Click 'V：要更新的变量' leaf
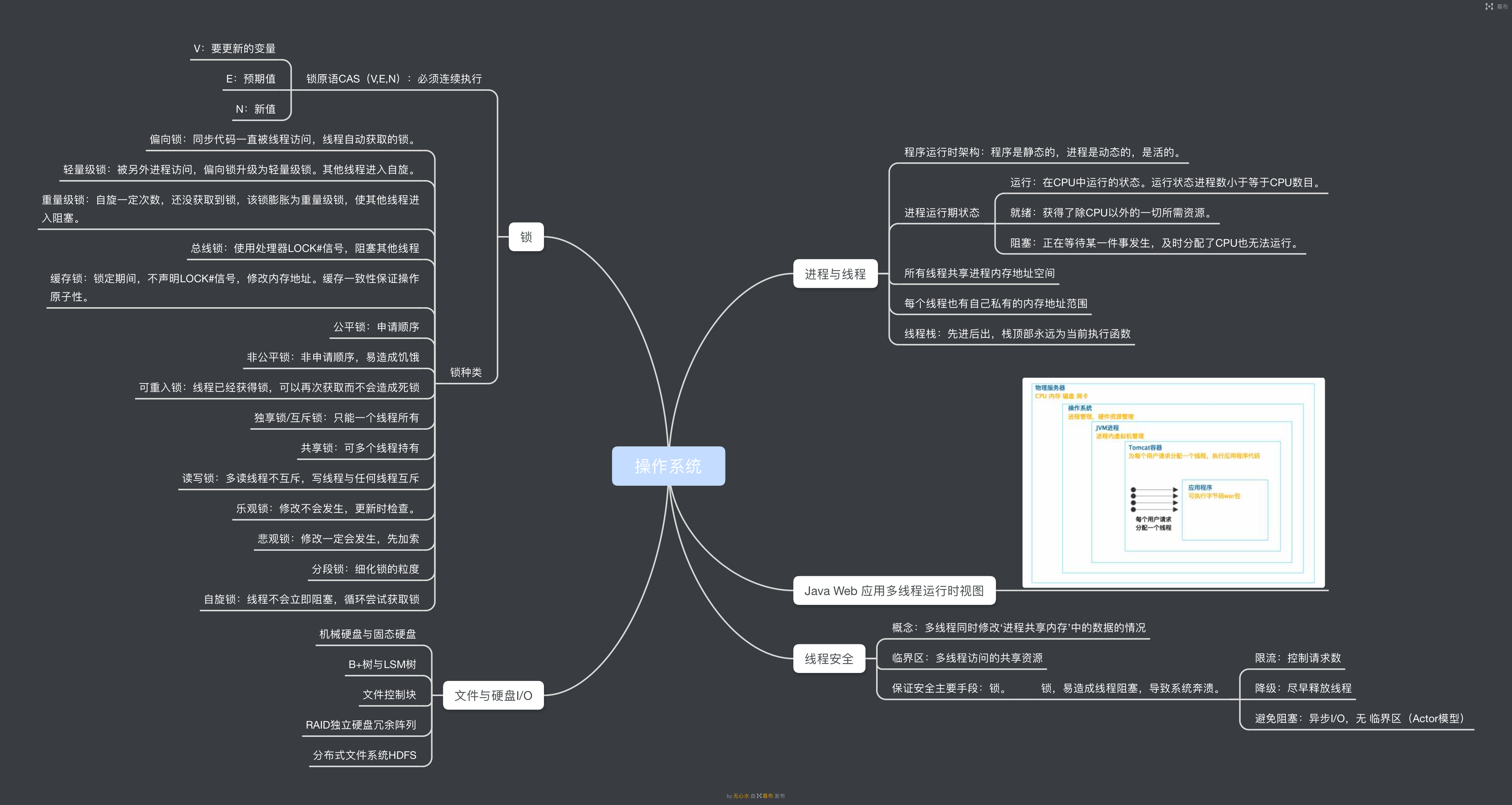The image size is (1512, 805). tap(234, 49)
